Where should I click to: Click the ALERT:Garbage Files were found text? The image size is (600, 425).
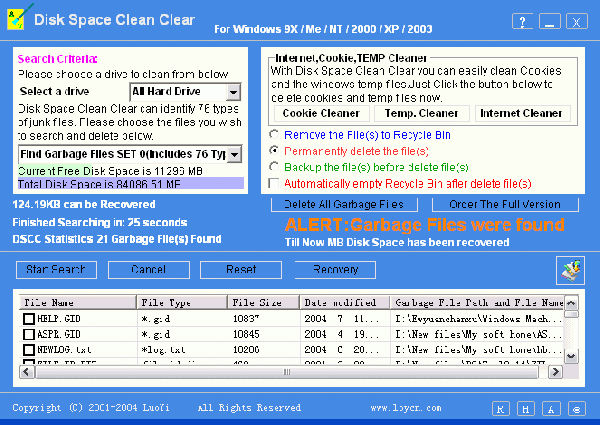425,225
